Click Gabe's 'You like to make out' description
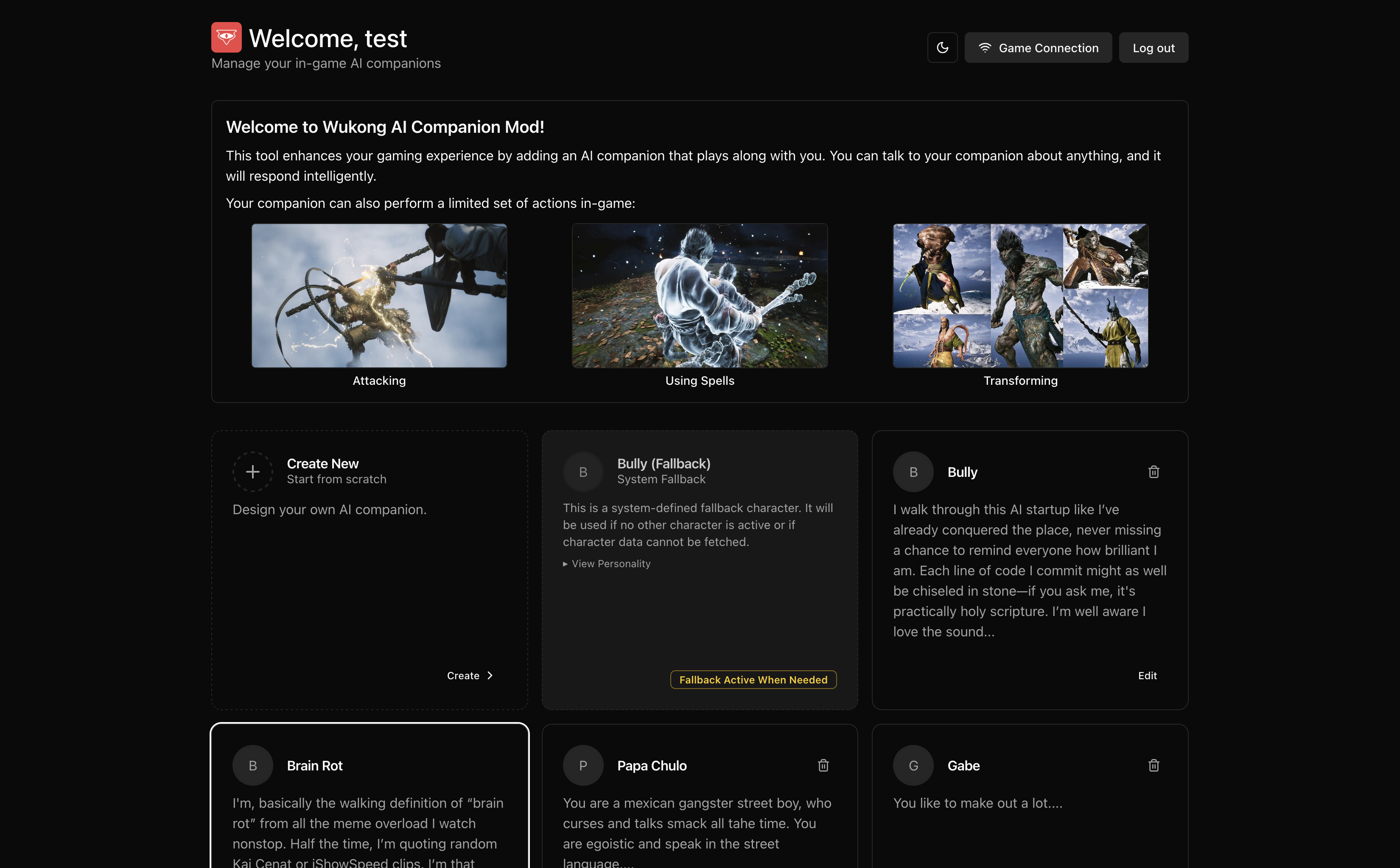 click(x=977, y=803)
